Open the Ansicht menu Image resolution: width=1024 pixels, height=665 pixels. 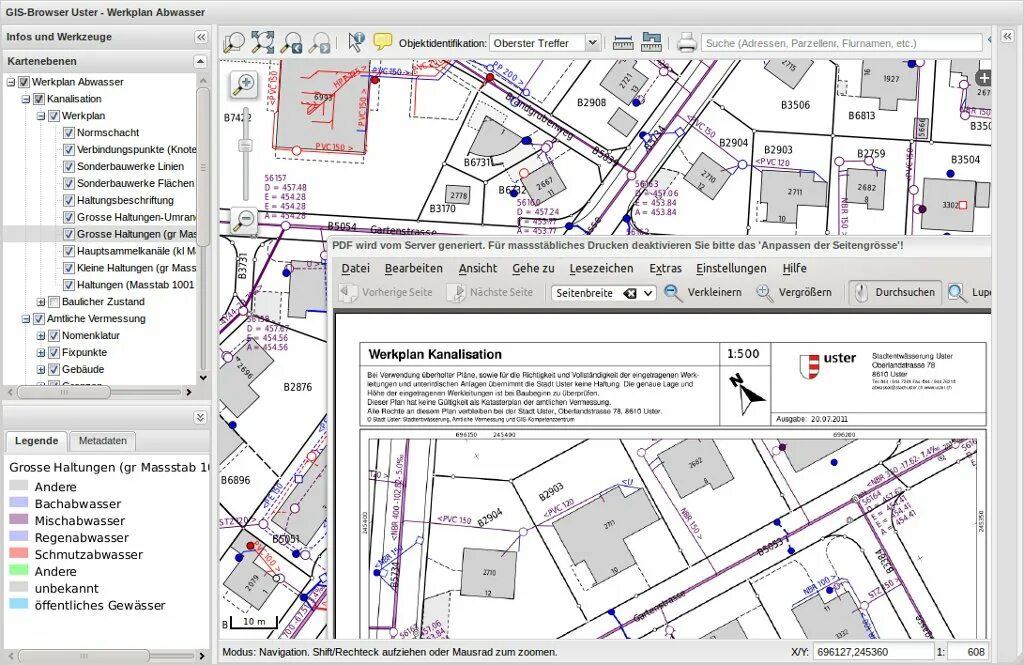pos(477,268)
